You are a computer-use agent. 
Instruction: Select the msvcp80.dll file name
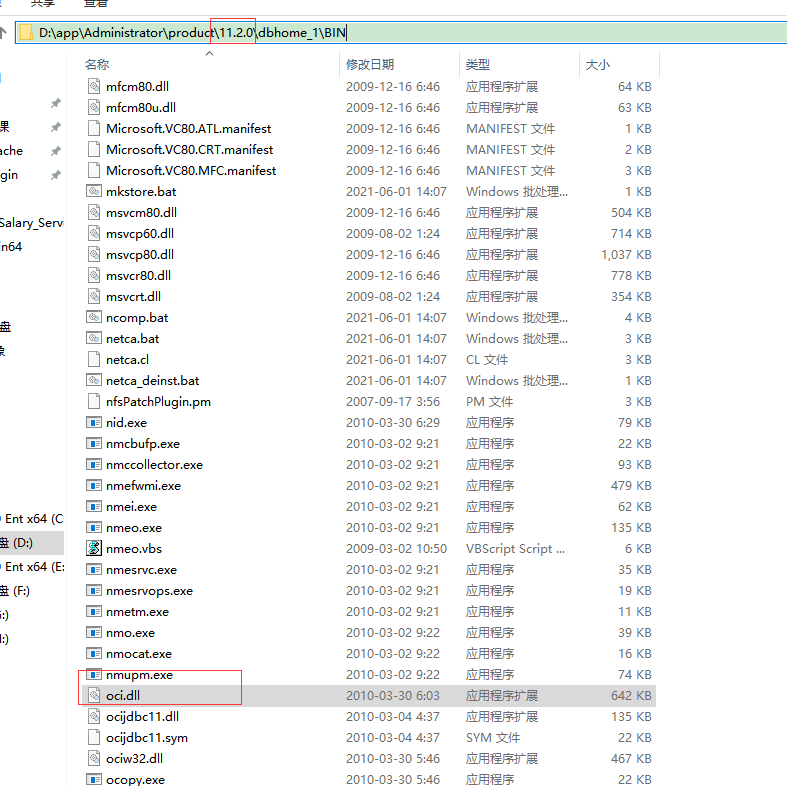click(140, 254)
